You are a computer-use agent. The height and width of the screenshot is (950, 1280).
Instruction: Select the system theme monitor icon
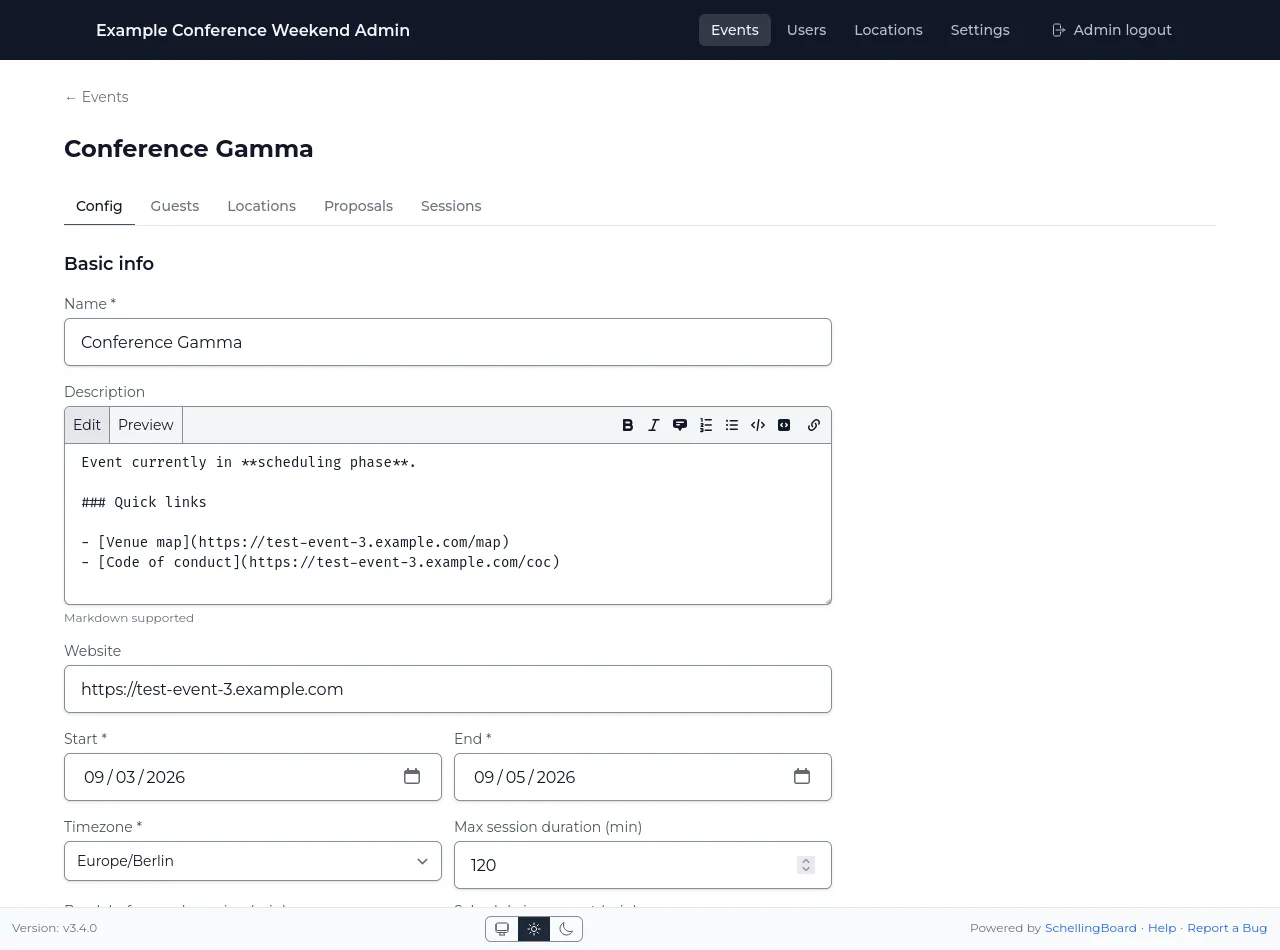click(502, 929)
